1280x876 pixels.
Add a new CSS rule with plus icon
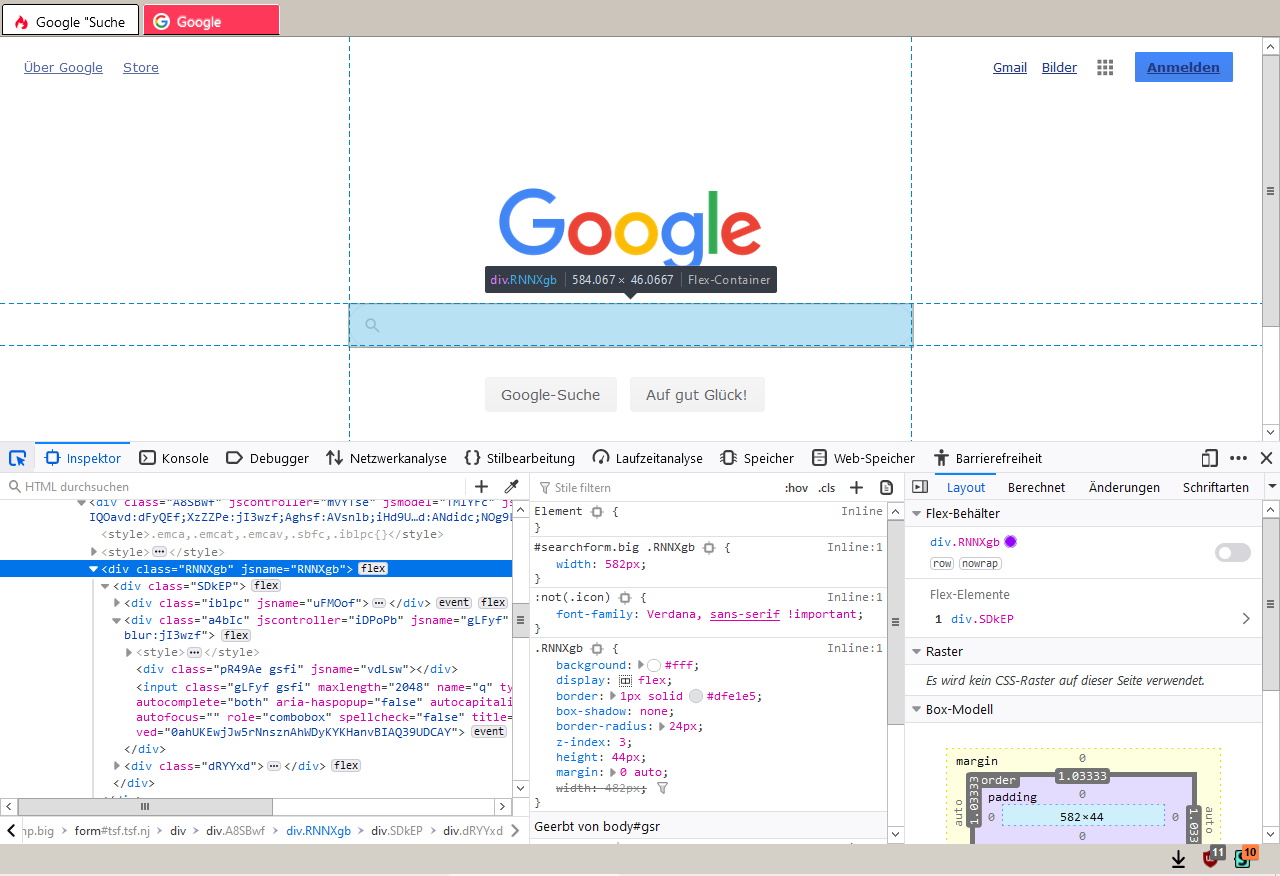click(856, 487)
